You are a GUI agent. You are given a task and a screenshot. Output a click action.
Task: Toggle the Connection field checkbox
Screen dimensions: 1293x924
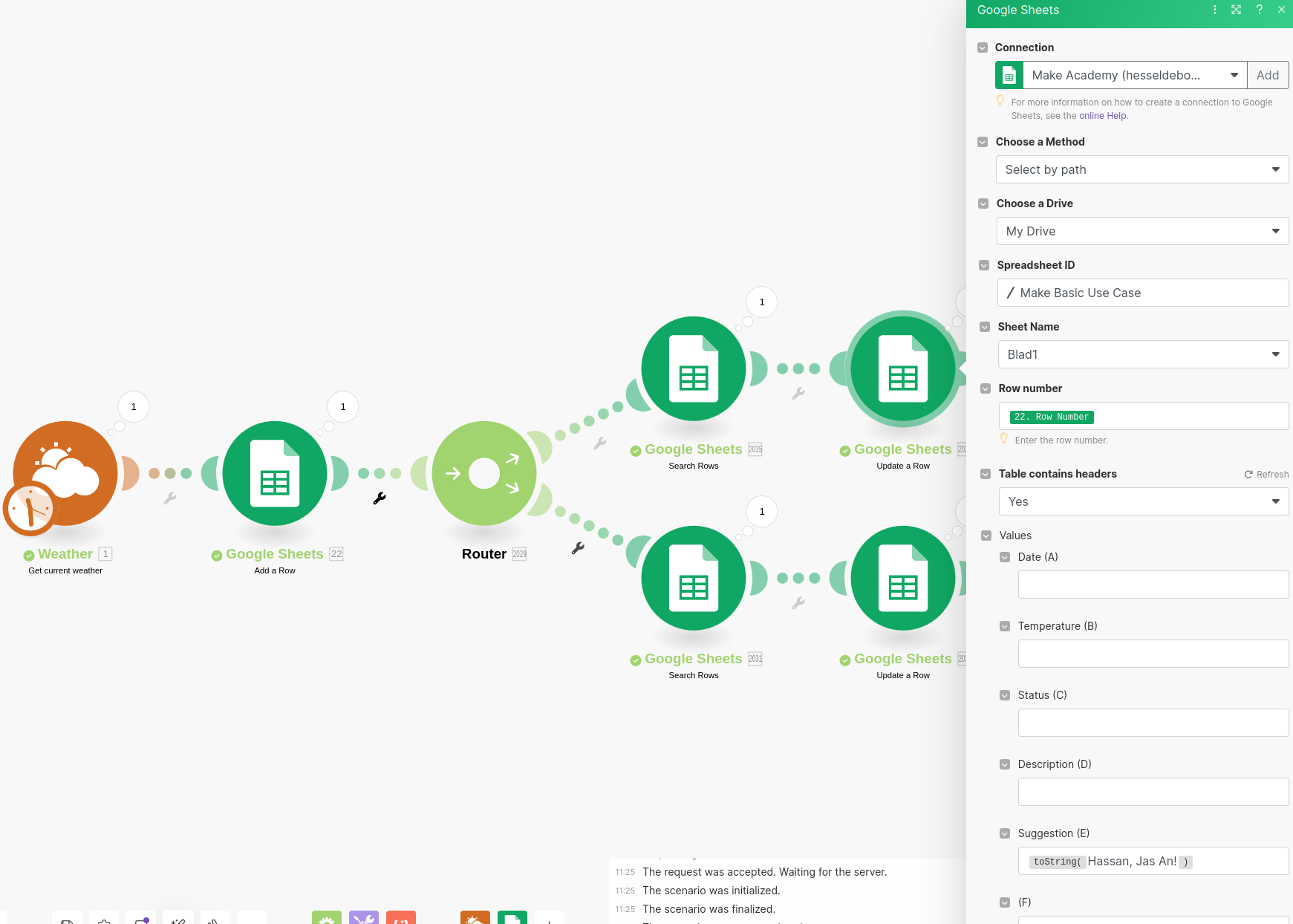tap(983, 48)
